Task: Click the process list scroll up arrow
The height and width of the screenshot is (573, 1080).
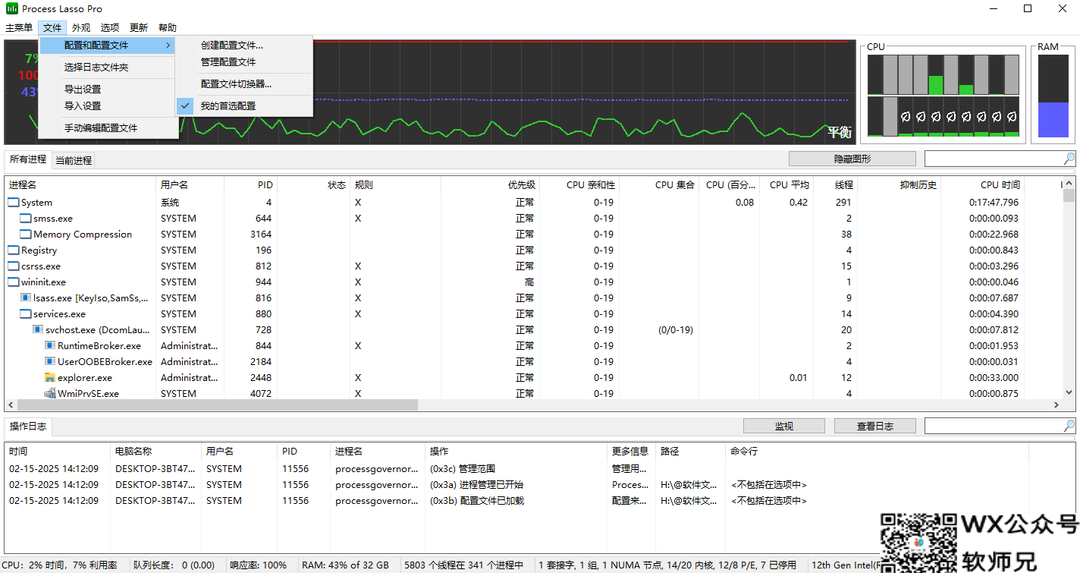Action: [x=1068, y=184]
